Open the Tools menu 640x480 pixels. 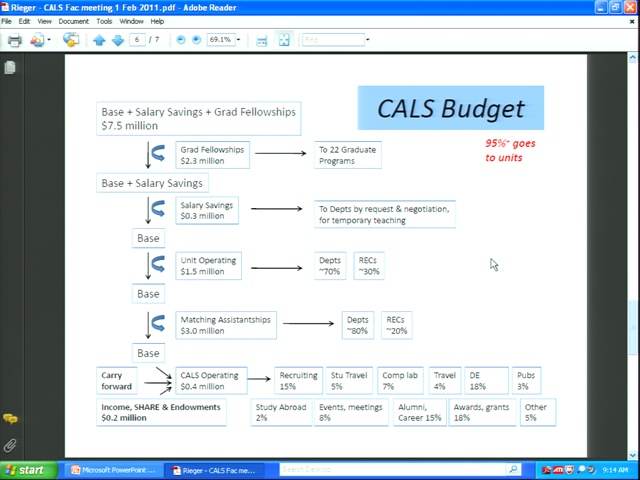104,21
